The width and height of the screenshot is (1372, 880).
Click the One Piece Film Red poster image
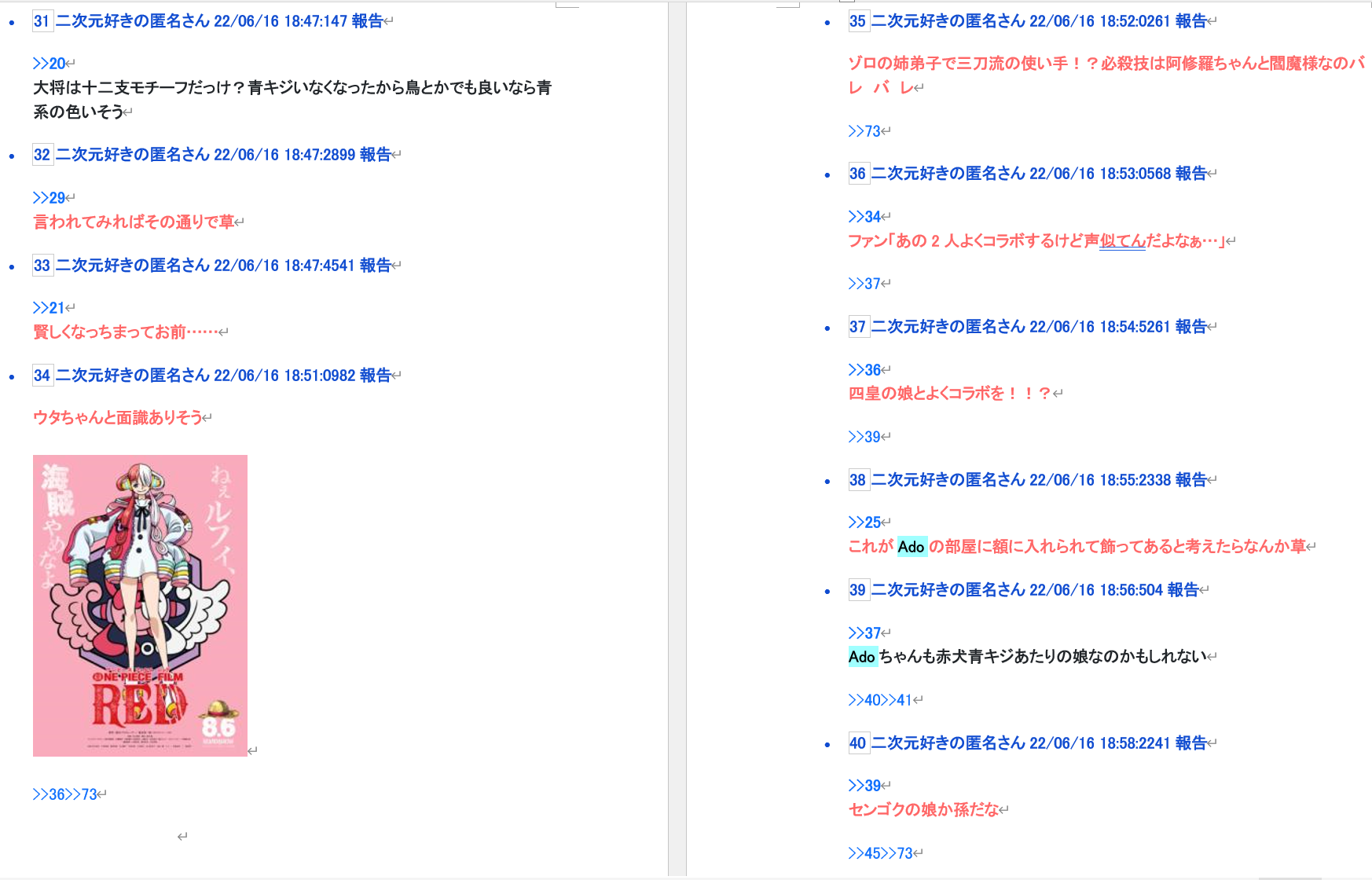click(x=140, y=606)
